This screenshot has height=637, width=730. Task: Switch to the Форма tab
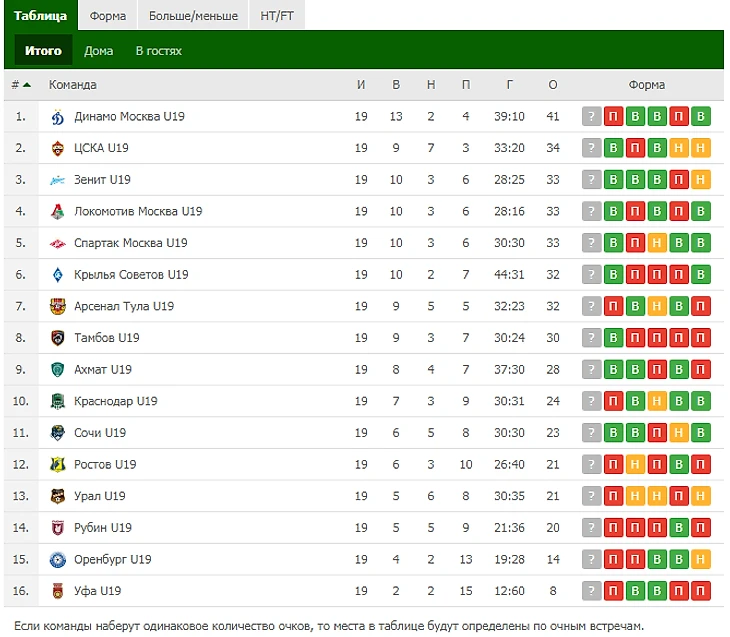coord(107,16)
